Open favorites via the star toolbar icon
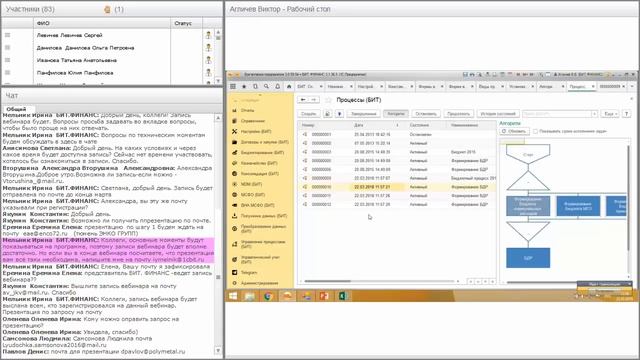This screenshot has height=360, width=640. [x=244, y=87]
